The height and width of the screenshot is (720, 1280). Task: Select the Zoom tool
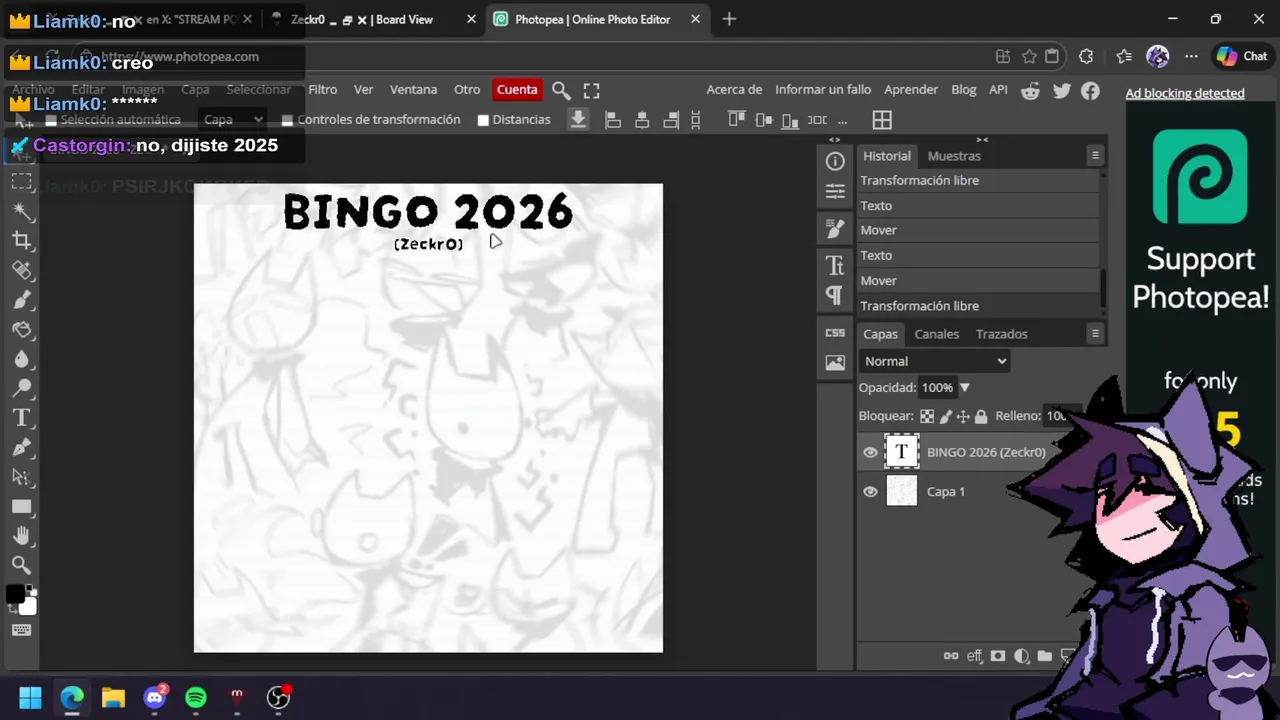pos(21,565)
